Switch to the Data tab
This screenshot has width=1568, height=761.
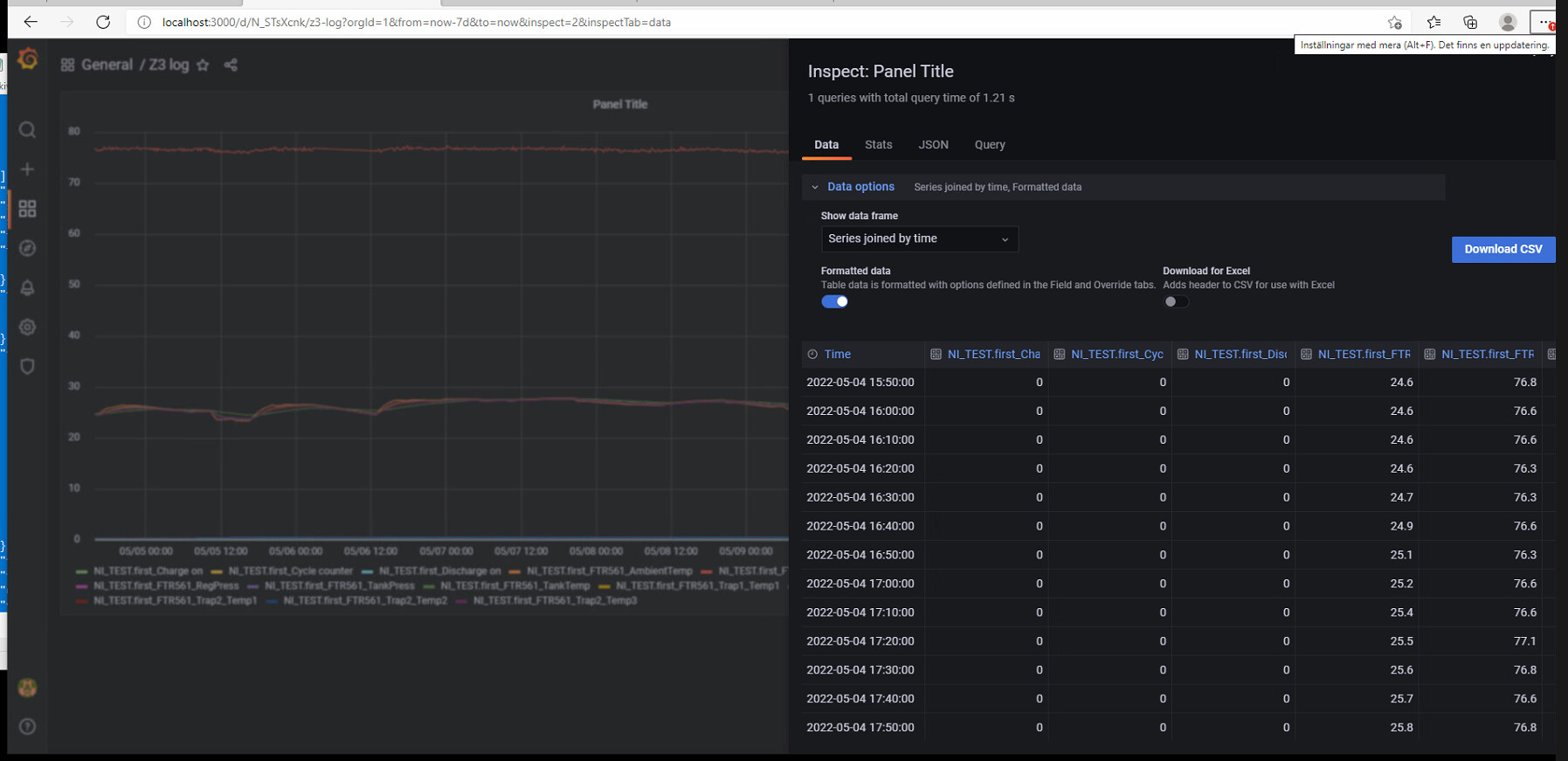click(x=826, y=145)
